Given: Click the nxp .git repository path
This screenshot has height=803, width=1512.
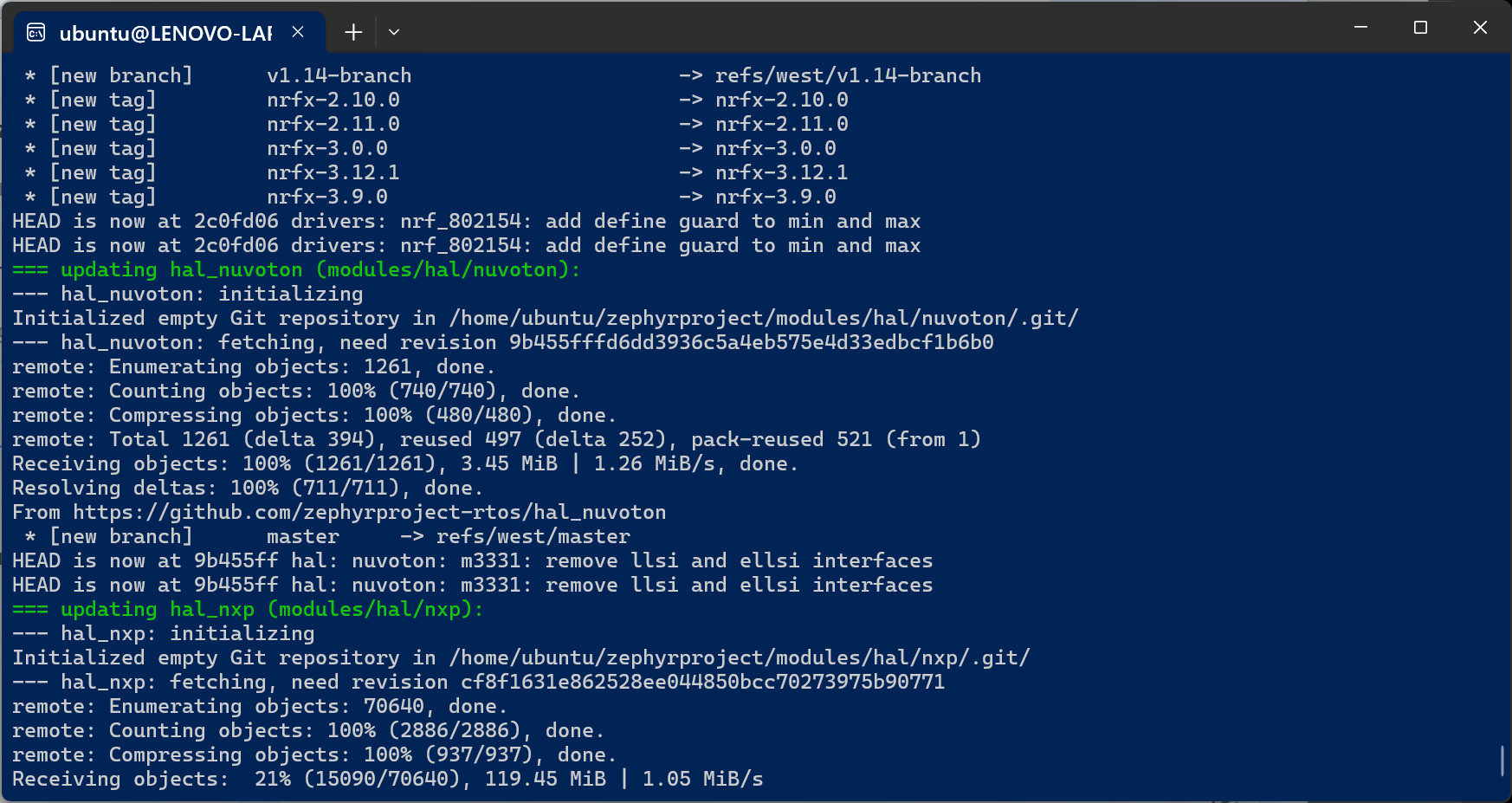Looking at the screenshot, I should 739,657.
